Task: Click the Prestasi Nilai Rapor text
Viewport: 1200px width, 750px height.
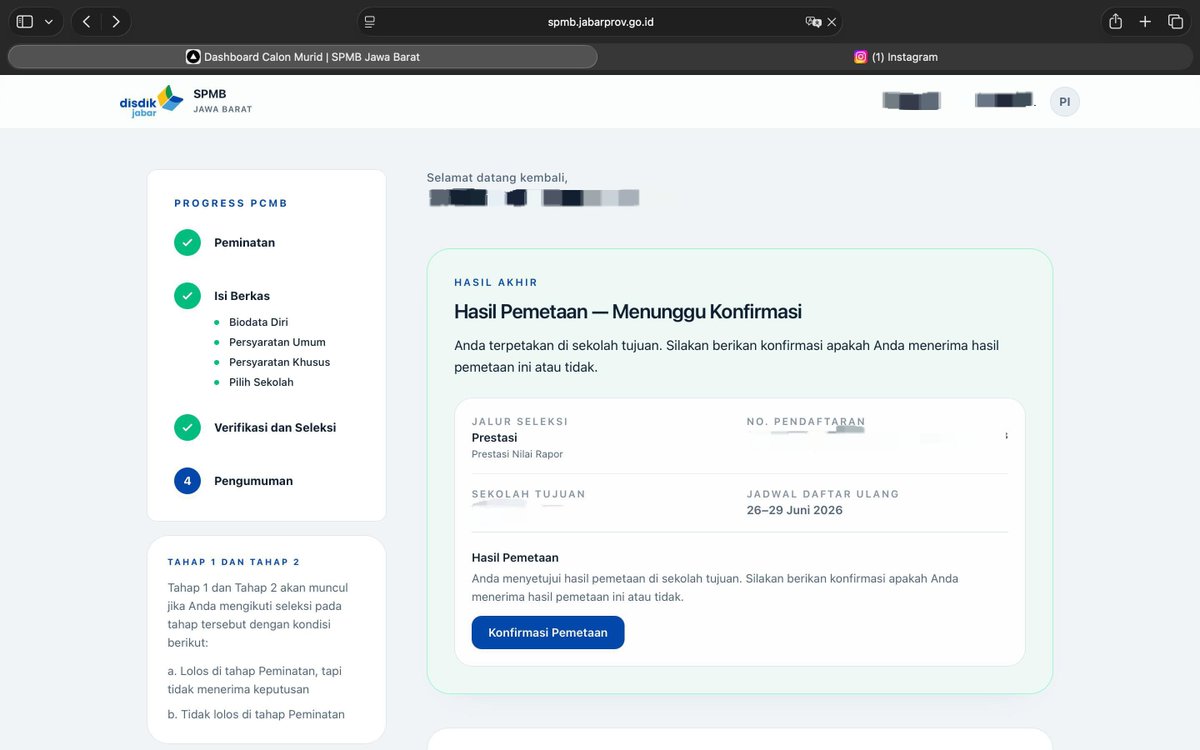Action: (517, 454)
